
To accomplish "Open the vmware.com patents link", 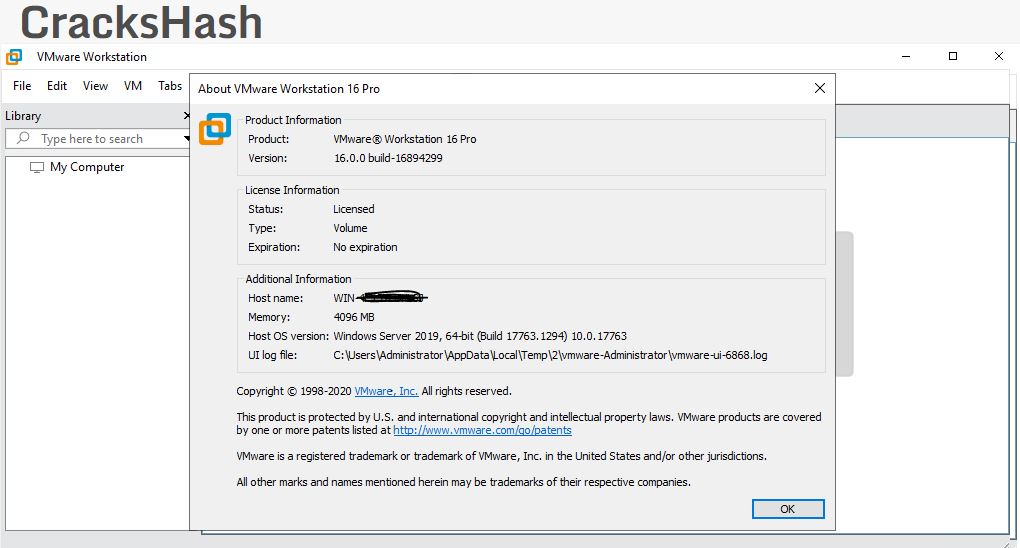I will coord(482,430).
